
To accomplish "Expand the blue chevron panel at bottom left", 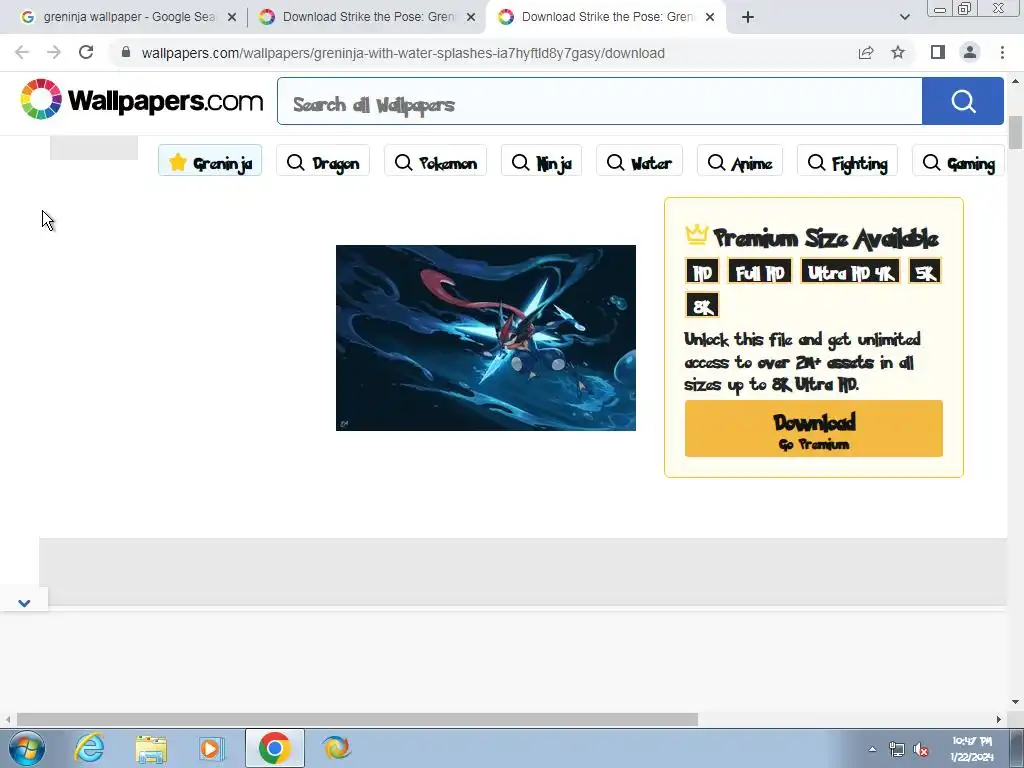I will 24,603.
